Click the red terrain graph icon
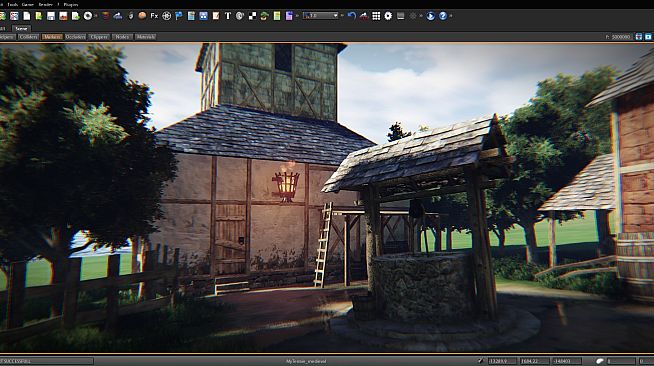654x366 pixels. [x=364, y=16]
